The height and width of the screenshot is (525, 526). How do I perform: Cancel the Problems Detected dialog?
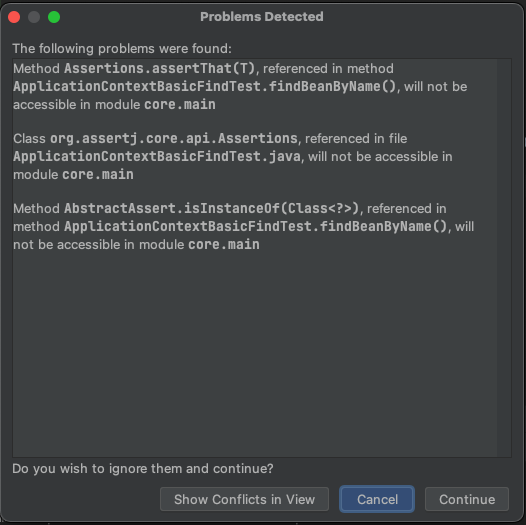(377, 499)
